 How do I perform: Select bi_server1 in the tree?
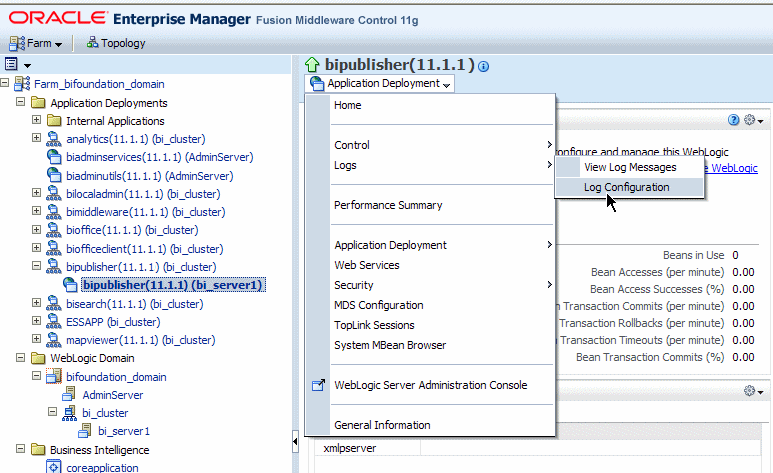pos(124,431)
